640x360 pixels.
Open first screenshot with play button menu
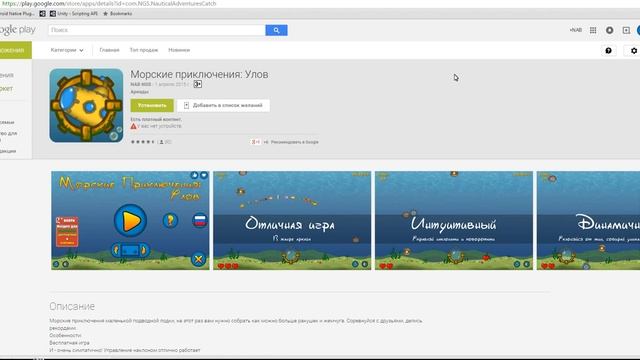[130, 220]
